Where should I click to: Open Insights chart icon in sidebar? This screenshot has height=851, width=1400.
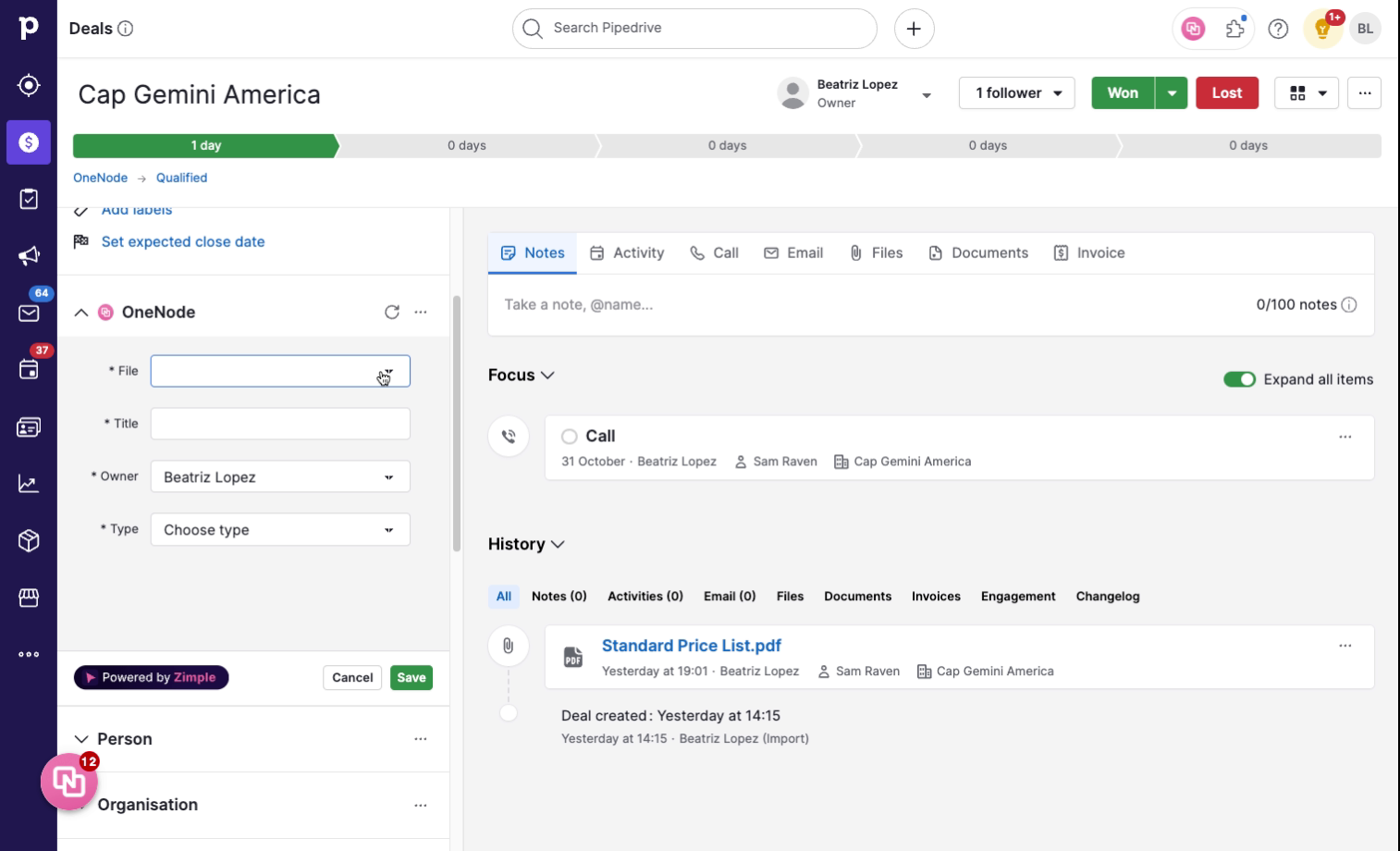[29, 484]
